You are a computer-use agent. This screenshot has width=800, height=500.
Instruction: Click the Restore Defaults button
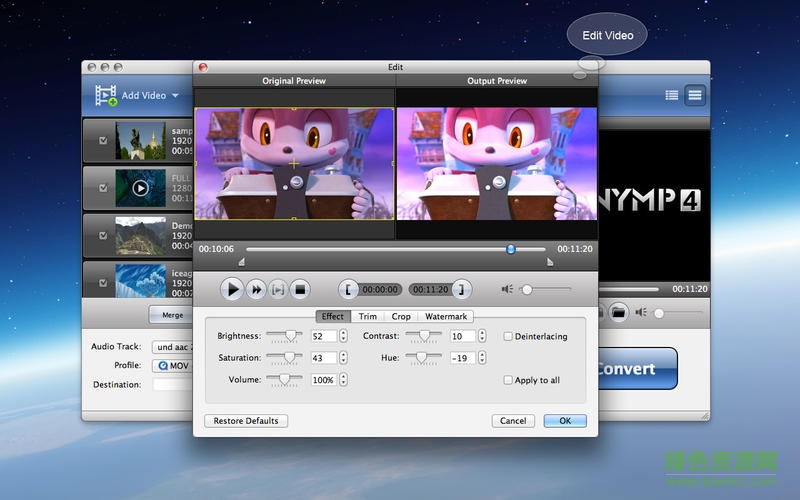246,421
